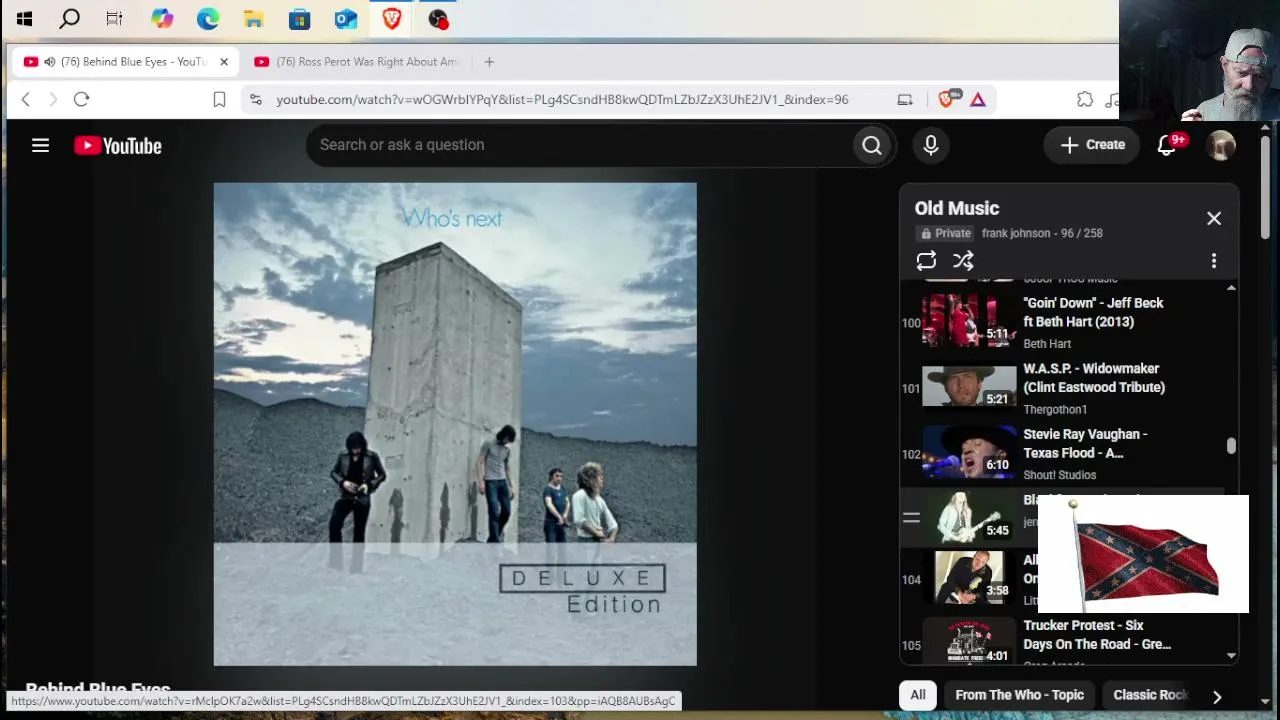Image resolution: width=1280 pixels, height=720 pixels.
Task: View site information in the address bar
Action: 256,99
